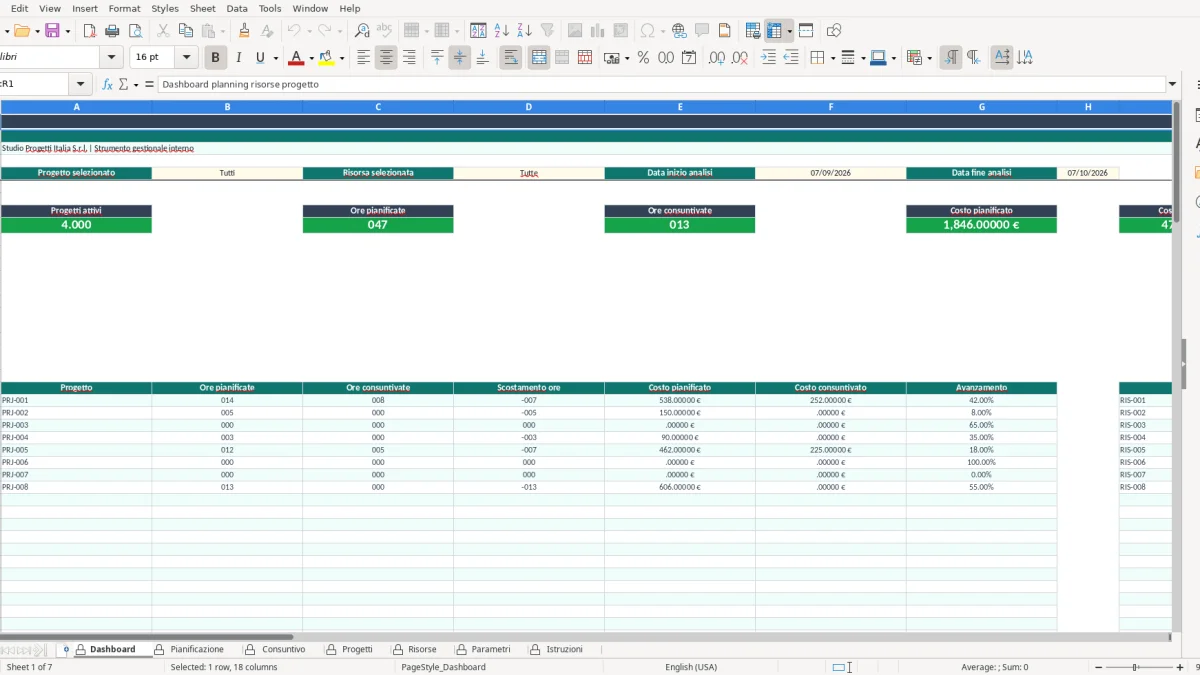The height and width of the screenshot is (675, 1200).
Task: Insert hyperlink with the globe icon
Action: 679,31
